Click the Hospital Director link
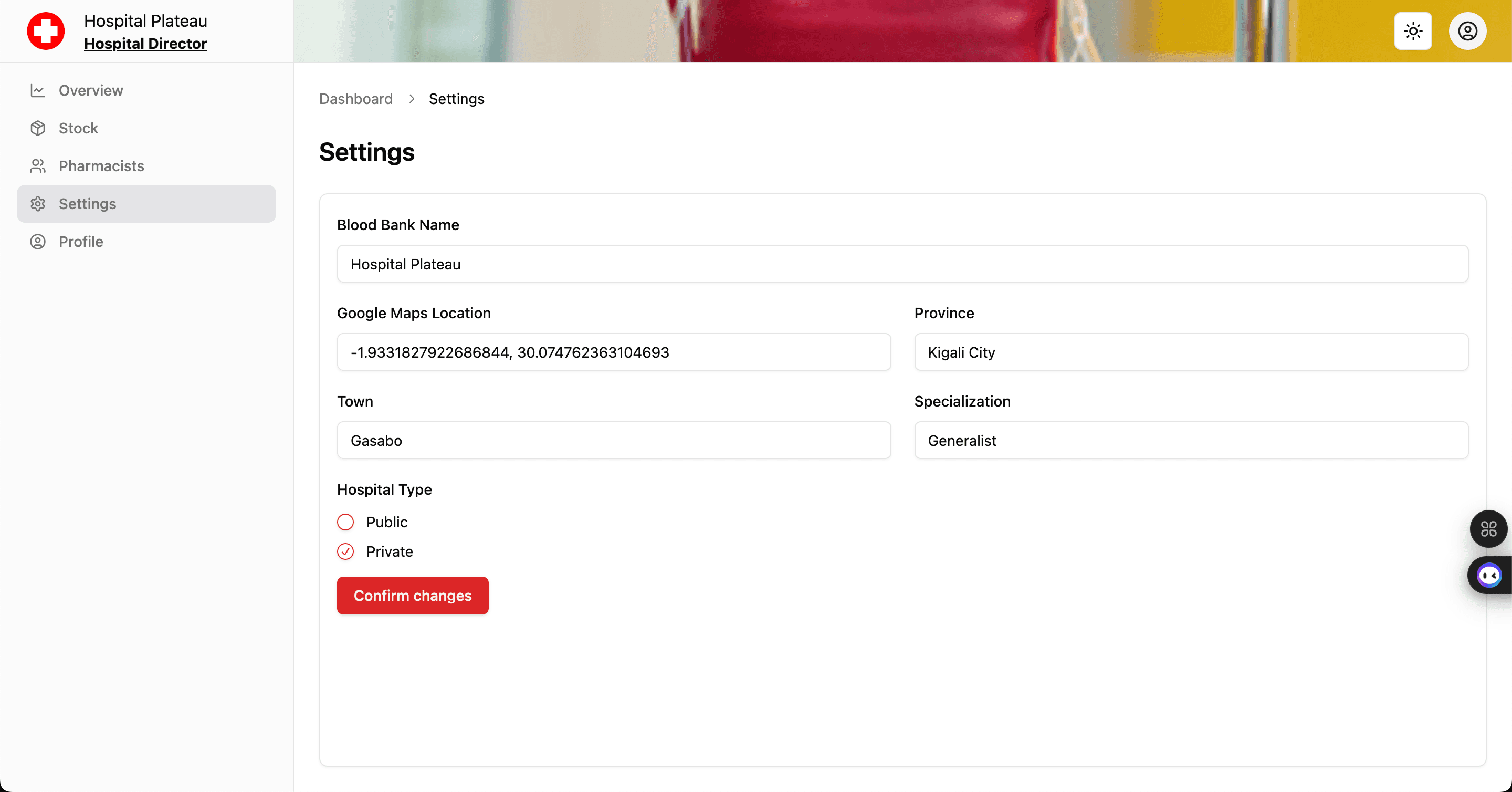The image size is (1512, 792). click(145, 44)
